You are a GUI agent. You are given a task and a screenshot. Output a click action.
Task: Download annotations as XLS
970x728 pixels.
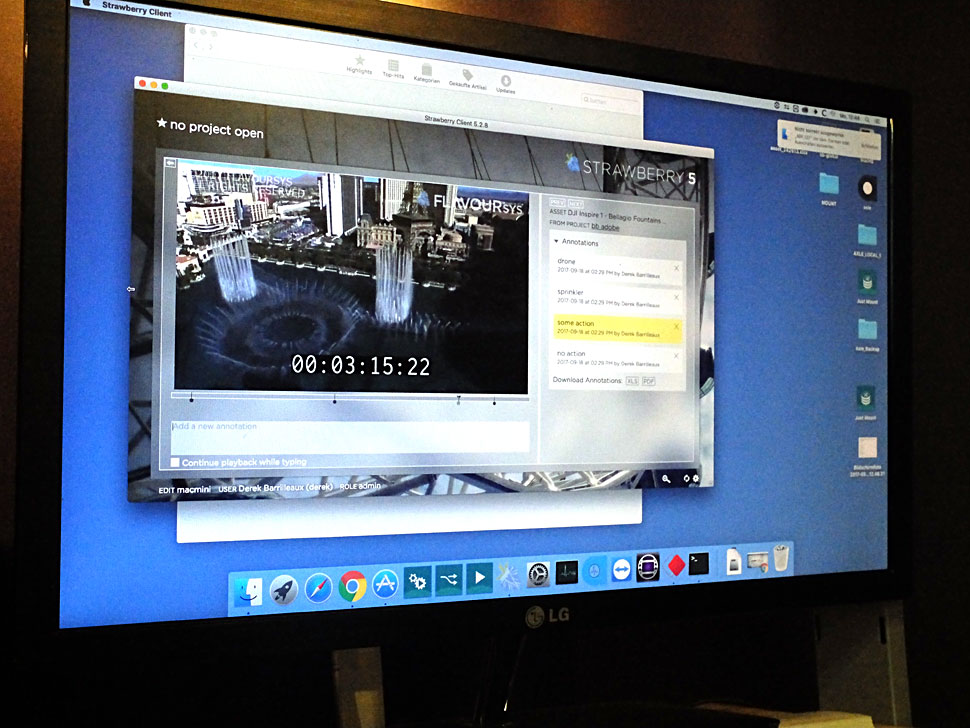point(632,381)
